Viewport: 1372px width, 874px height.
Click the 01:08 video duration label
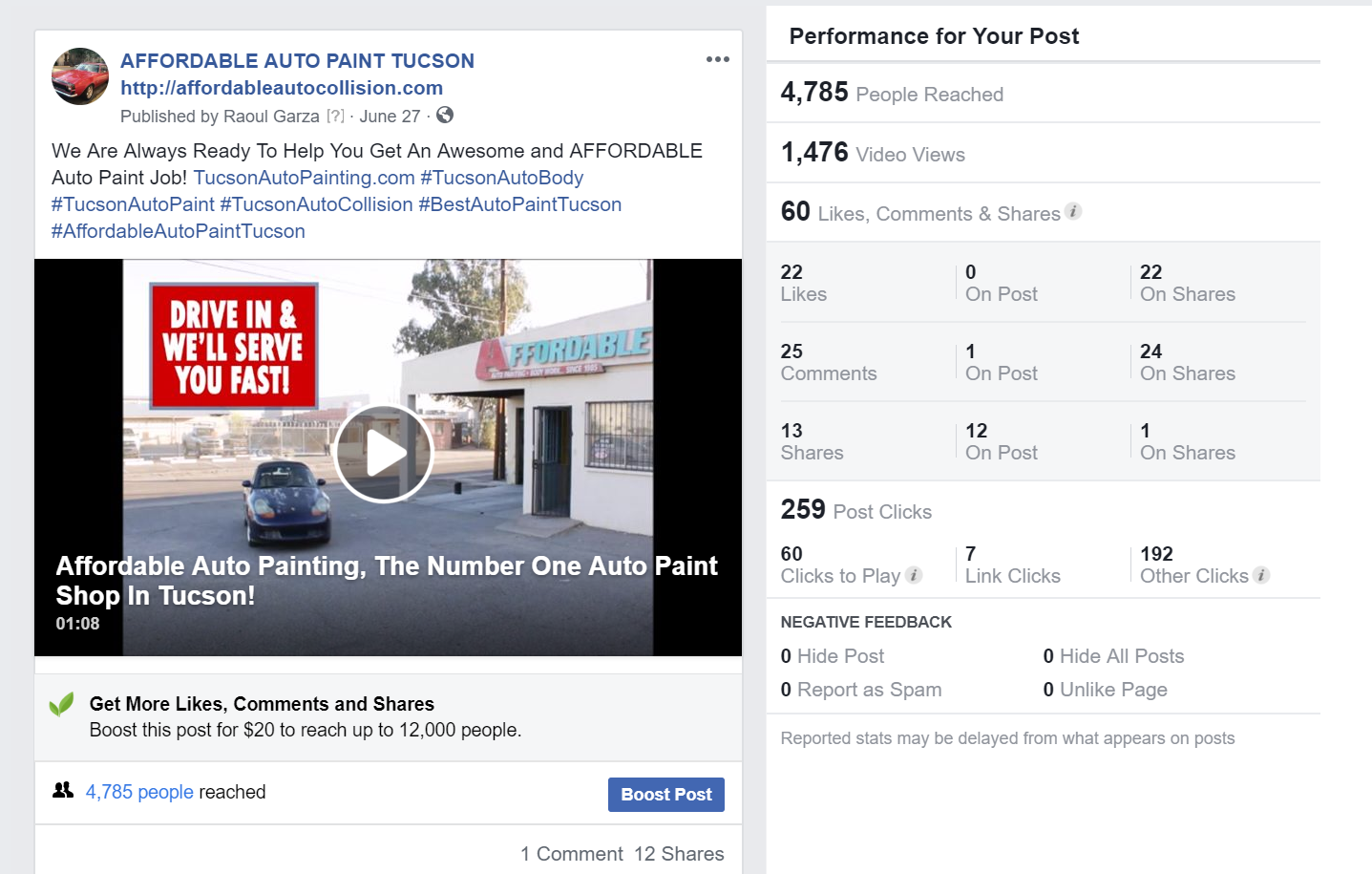coord(77,624)
